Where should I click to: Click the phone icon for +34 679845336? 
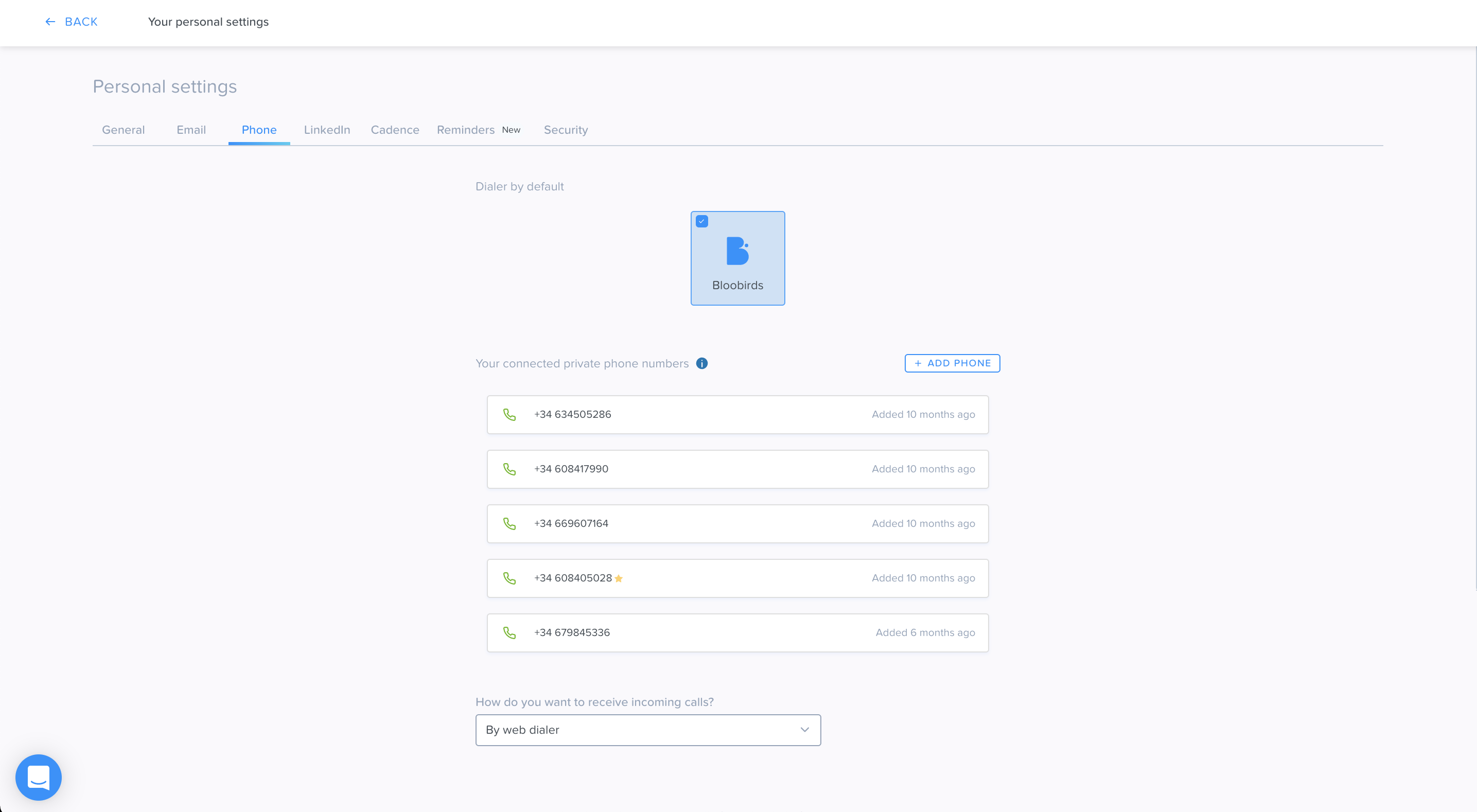(x=509, y=632)
